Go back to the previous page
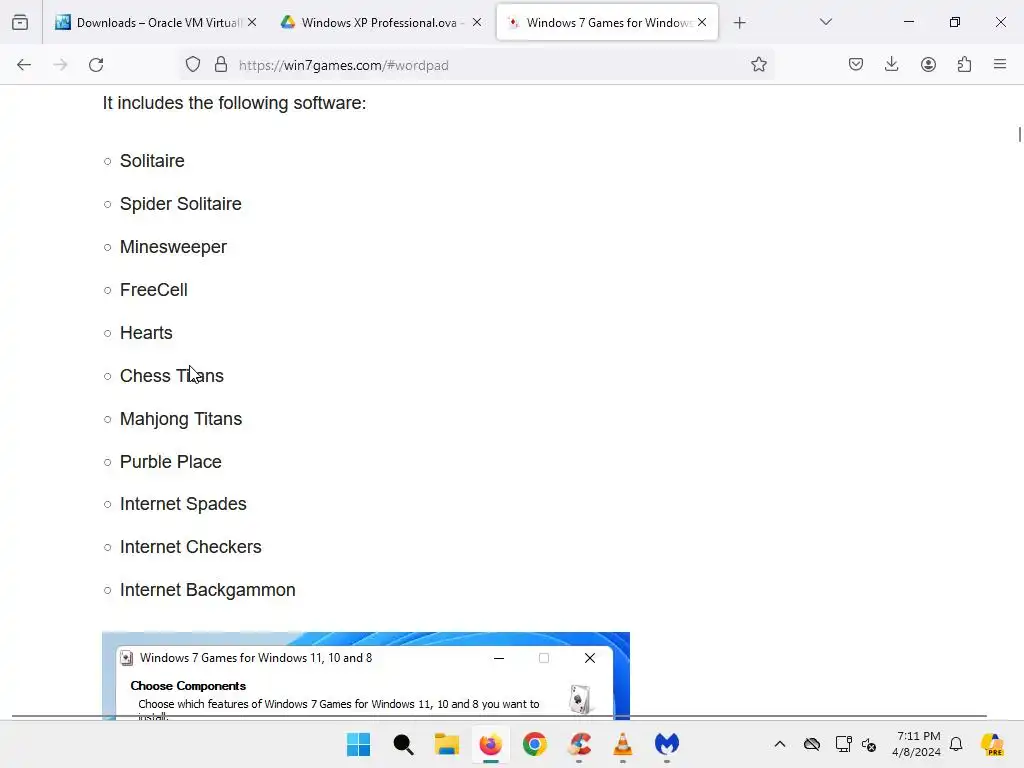Viewport: 1024px width, 768px height. point(24,65)
